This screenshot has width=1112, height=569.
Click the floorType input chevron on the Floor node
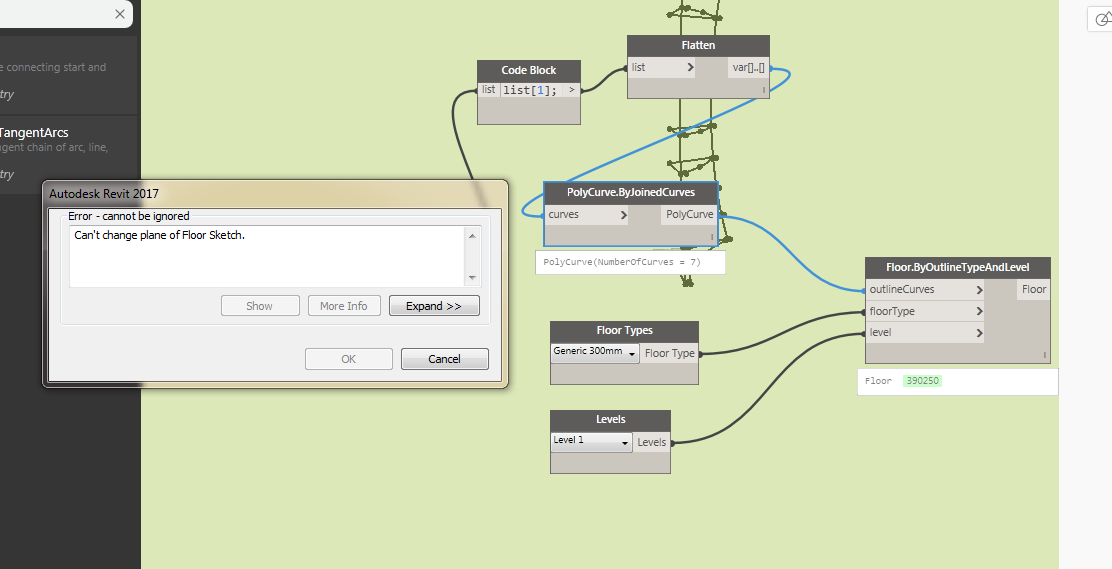(979, 311)
